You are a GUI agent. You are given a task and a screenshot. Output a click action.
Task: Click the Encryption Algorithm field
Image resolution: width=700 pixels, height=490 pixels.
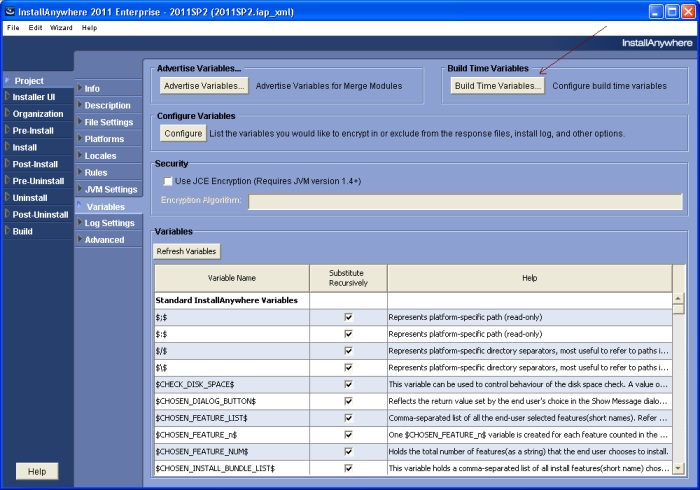tap(465, 202)
